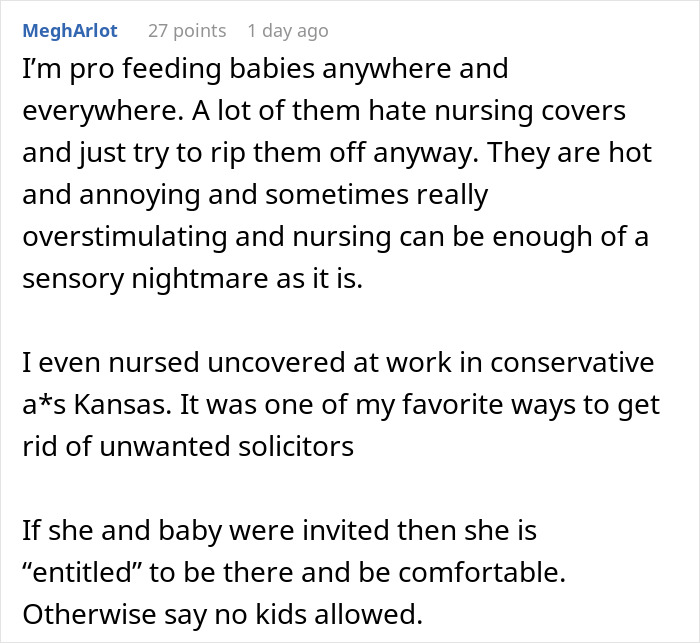Click the paragraph about nursing in Kansas
700x643 pixels.
pyautogui.click(x=341, y=404)
